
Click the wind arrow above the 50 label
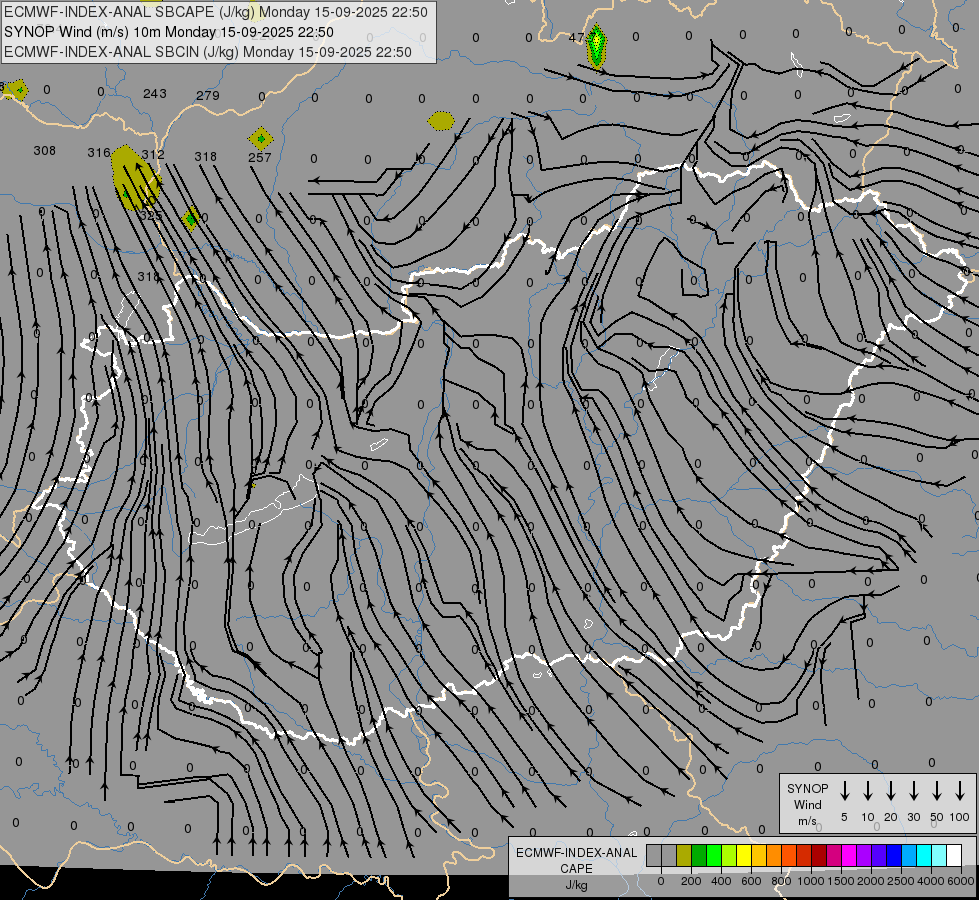click(937, 790)
